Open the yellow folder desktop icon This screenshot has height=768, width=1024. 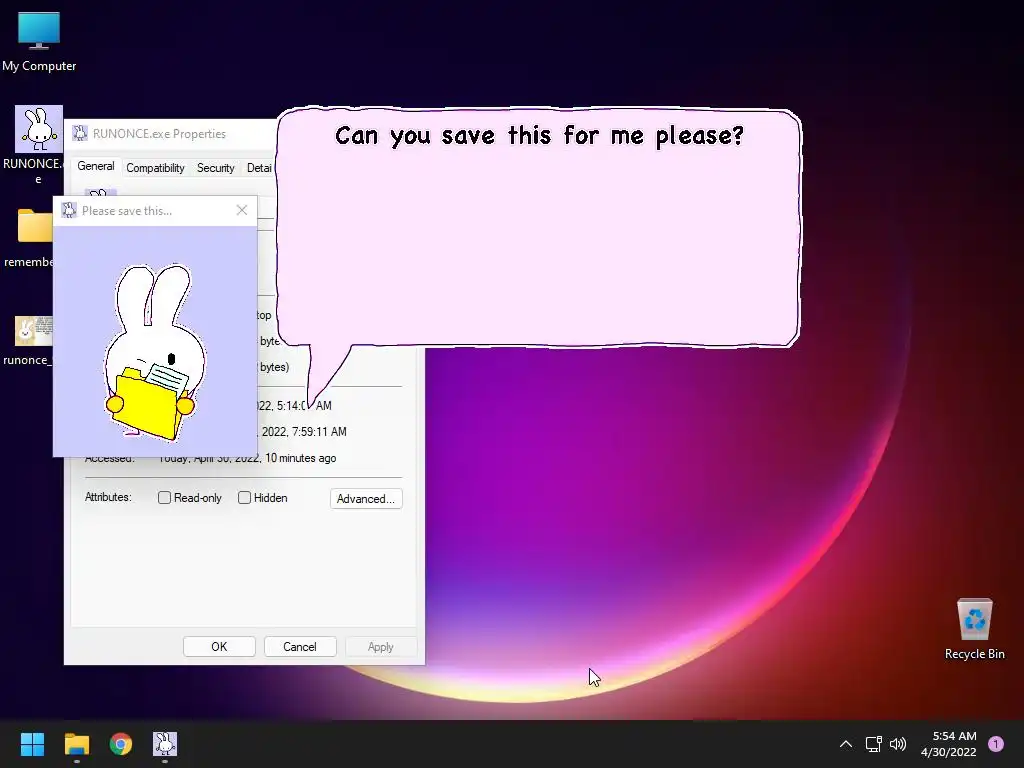(x=35, y=225)
